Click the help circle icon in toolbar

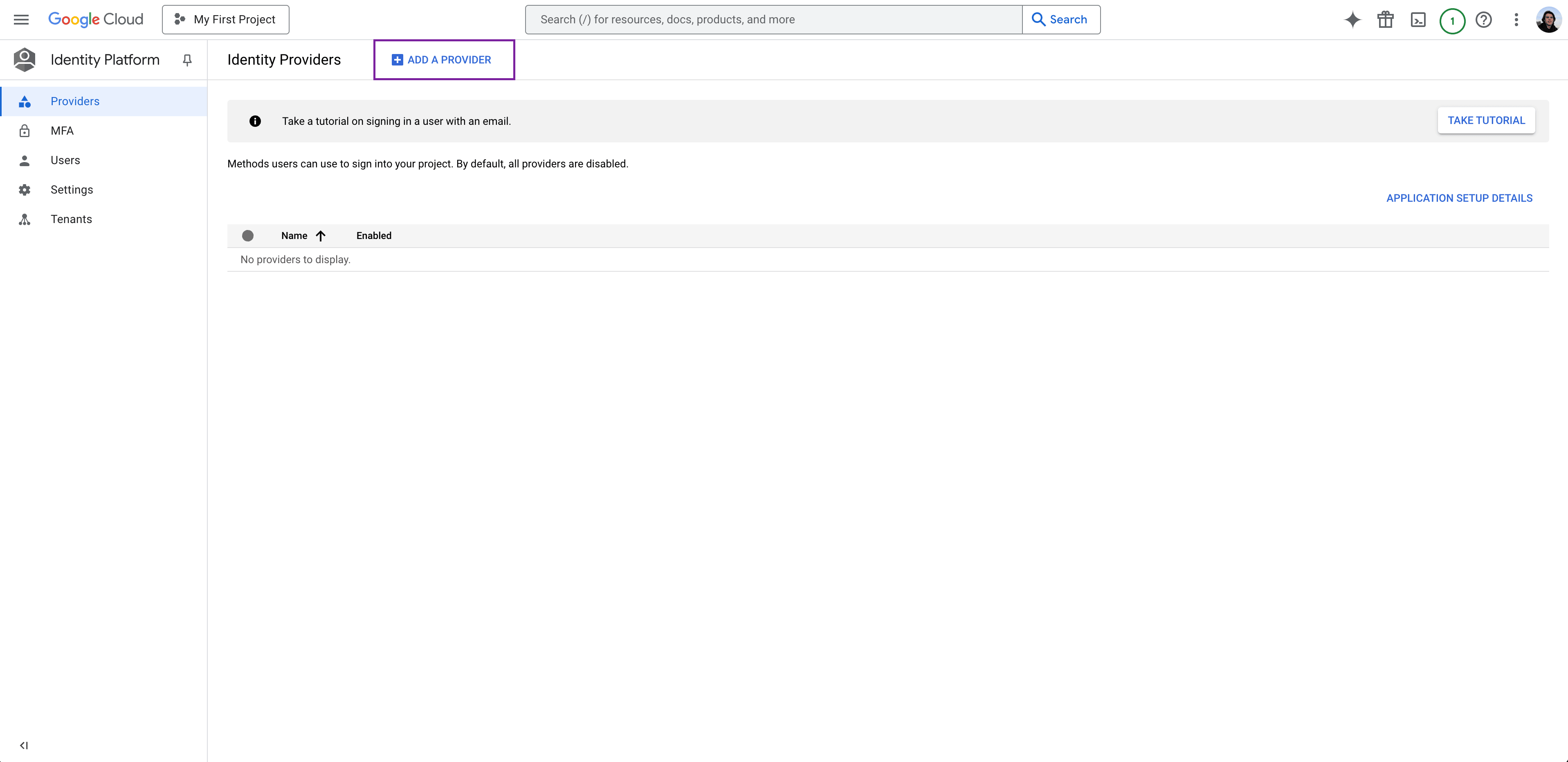click(1484, 19)
